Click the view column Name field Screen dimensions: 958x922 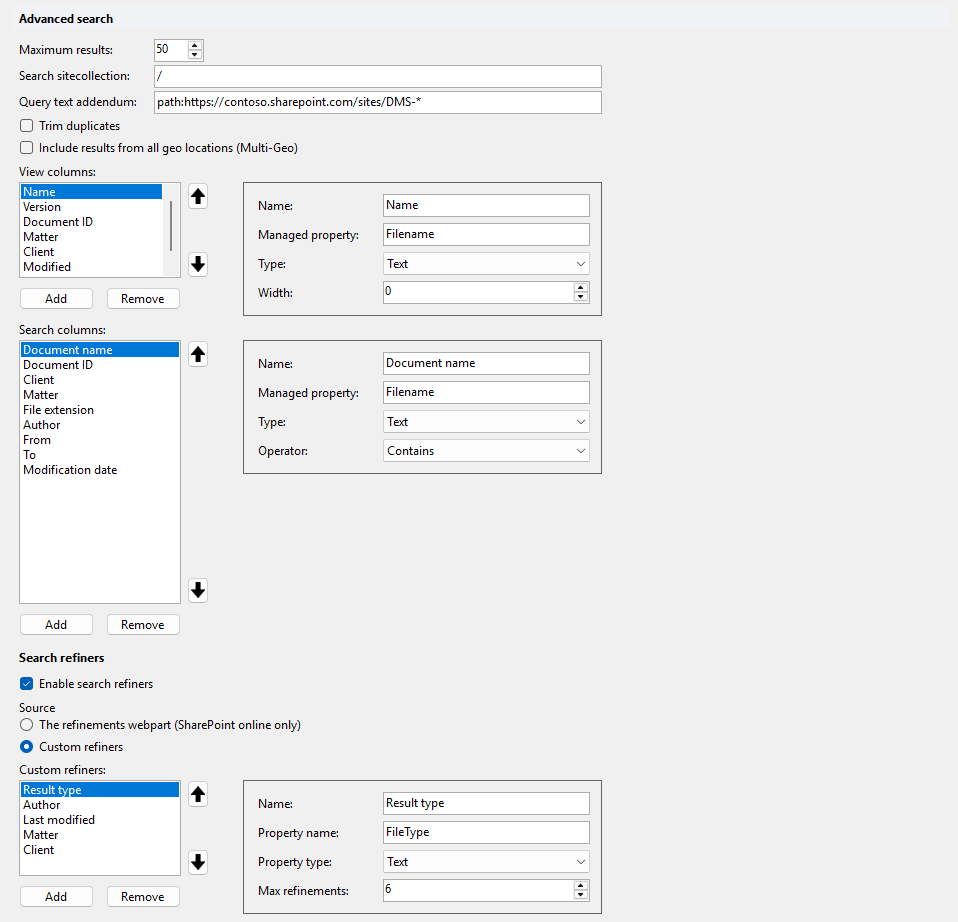486,205
